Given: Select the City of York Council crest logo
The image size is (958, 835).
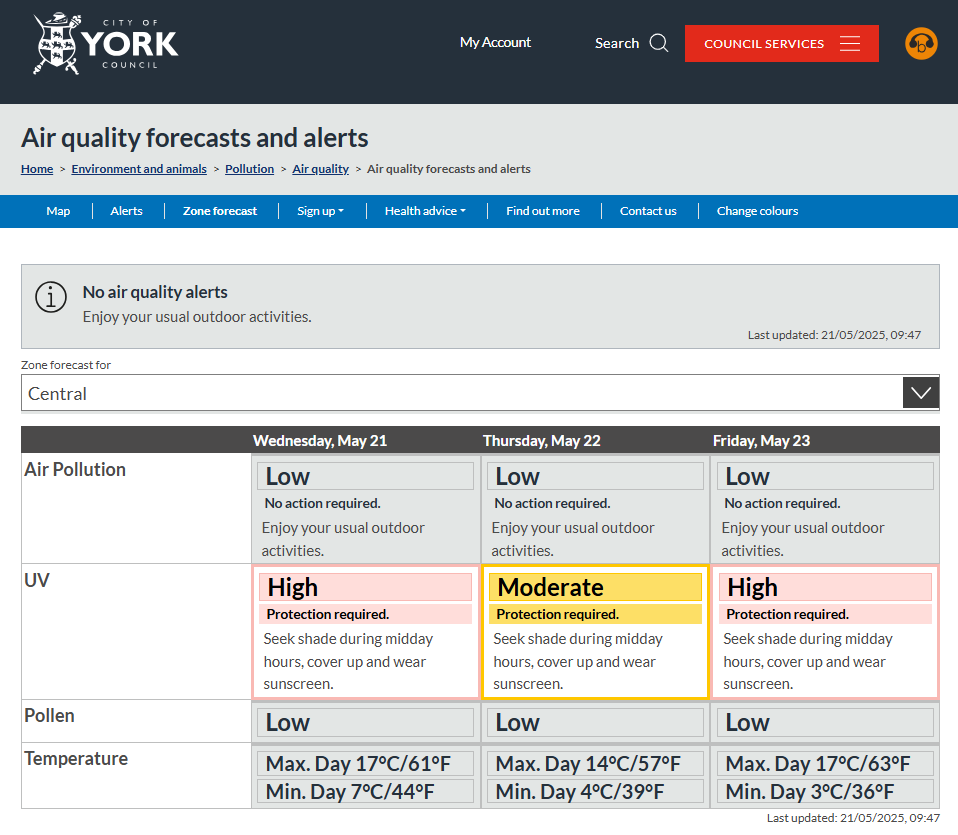Looking at the screenshot, I should tap(55, 43).
